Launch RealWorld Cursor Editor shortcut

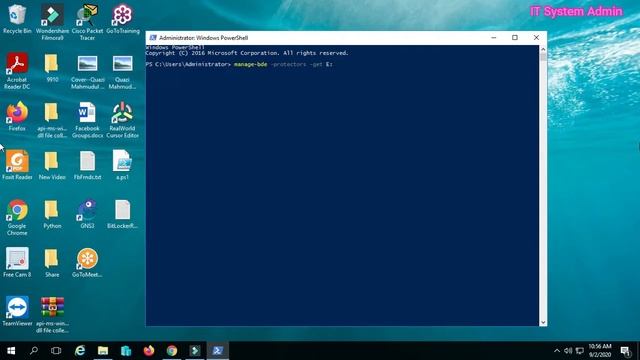122,120
